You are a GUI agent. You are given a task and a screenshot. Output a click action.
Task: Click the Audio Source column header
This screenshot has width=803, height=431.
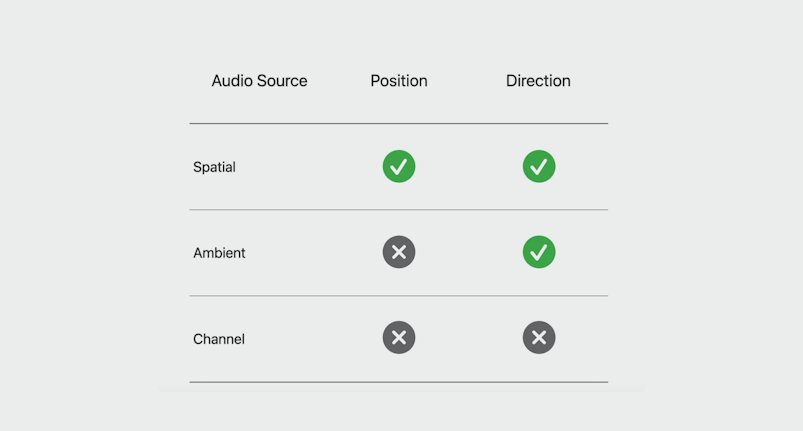(260, 81)
